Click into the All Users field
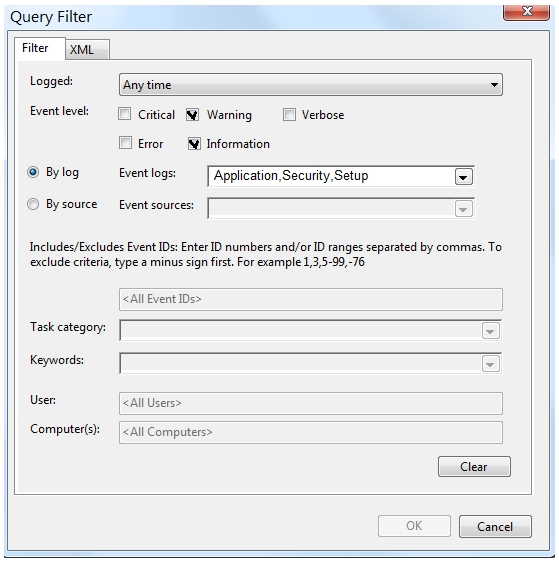559x563 pixels. (311, 403)
